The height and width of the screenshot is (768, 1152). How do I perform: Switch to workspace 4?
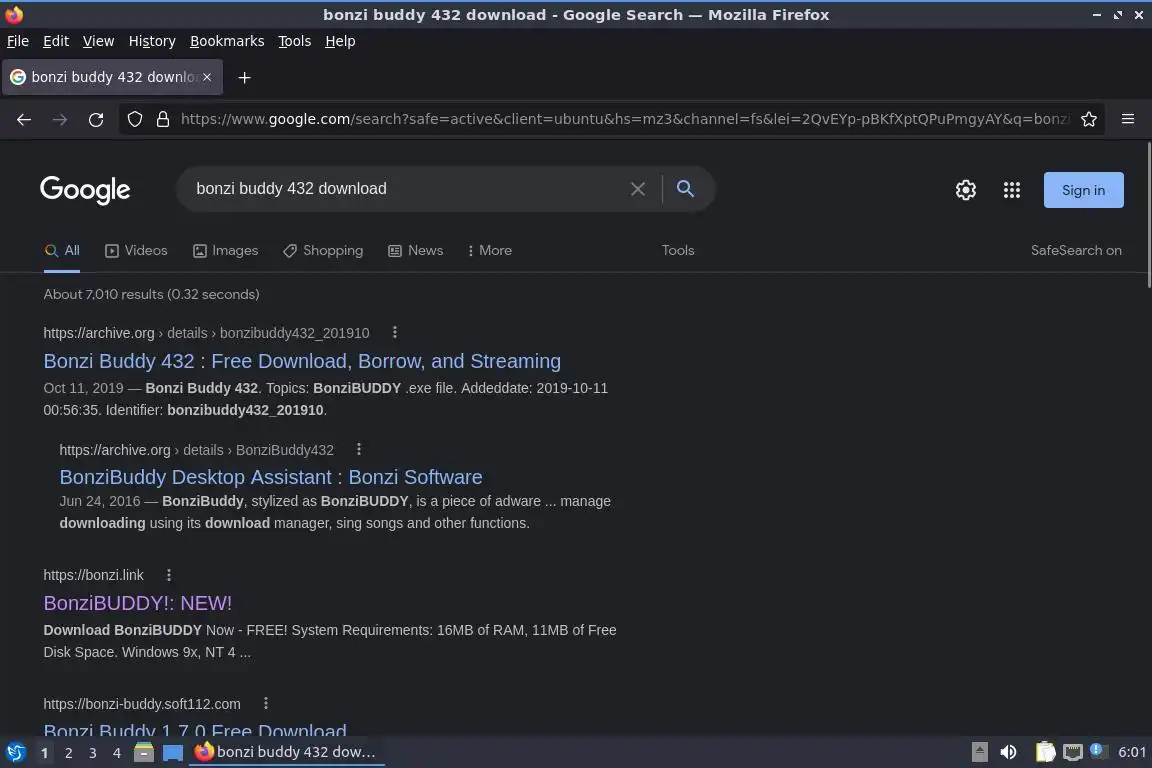tap(116, 753)
